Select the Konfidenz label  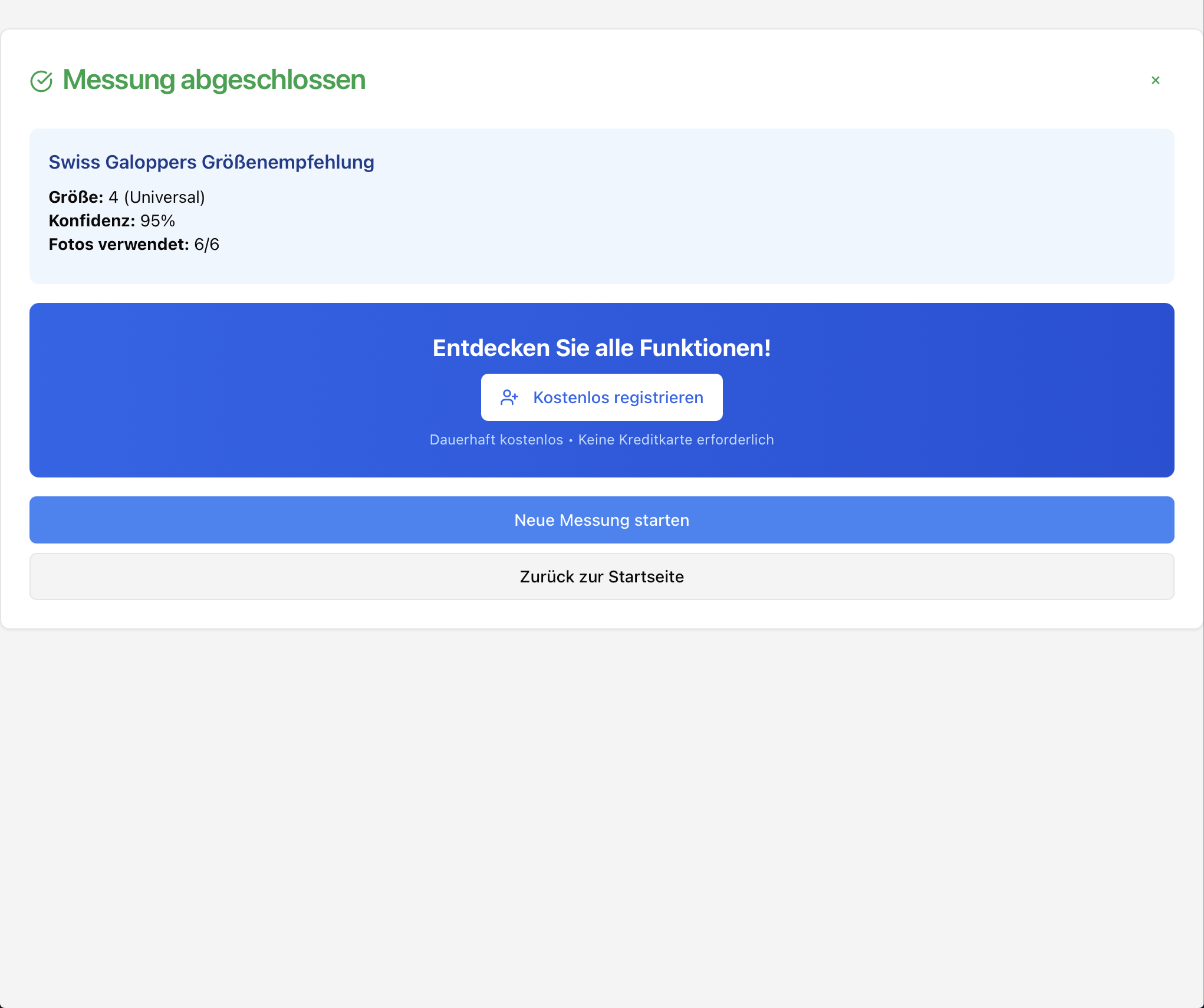[91, 220]
